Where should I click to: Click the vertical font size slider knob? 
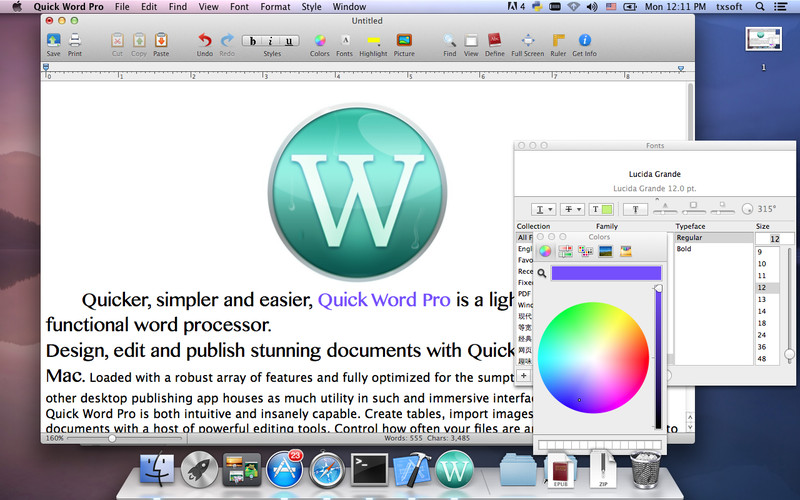pos(789,354)
